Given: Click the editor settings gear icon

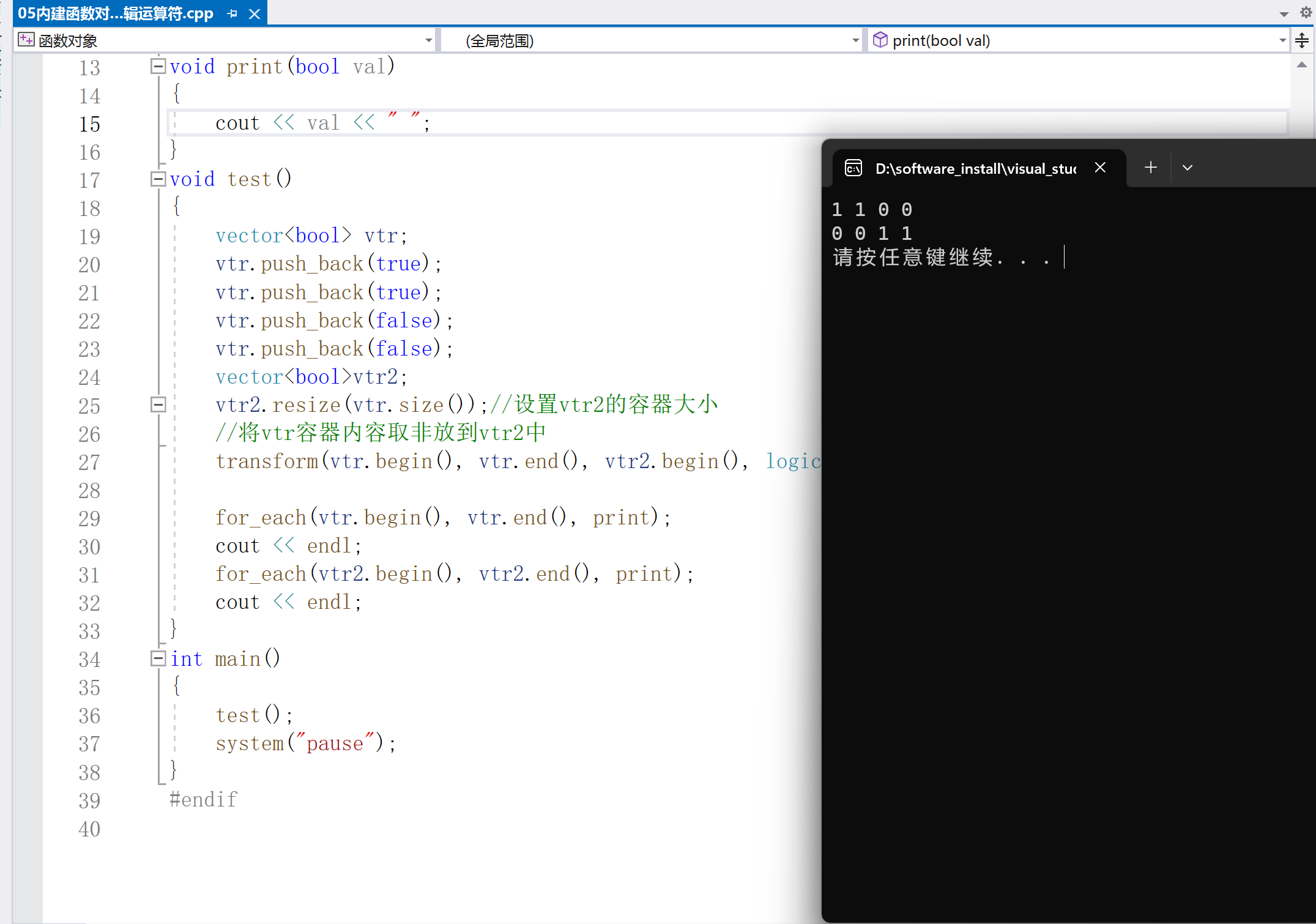Looking at the screenshot, I should click(1306, 12).
